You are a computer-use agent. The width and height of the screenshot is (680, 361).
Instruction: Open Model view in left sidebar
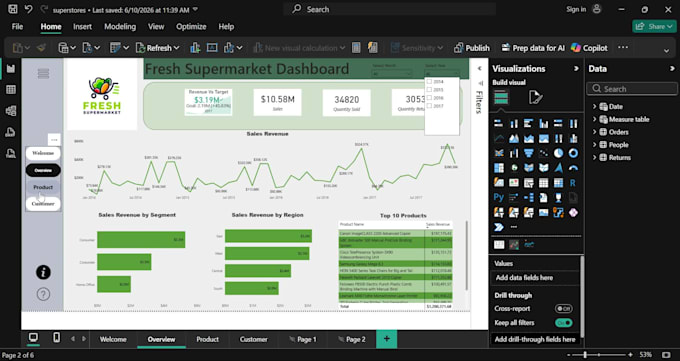(x=11, y=110)
